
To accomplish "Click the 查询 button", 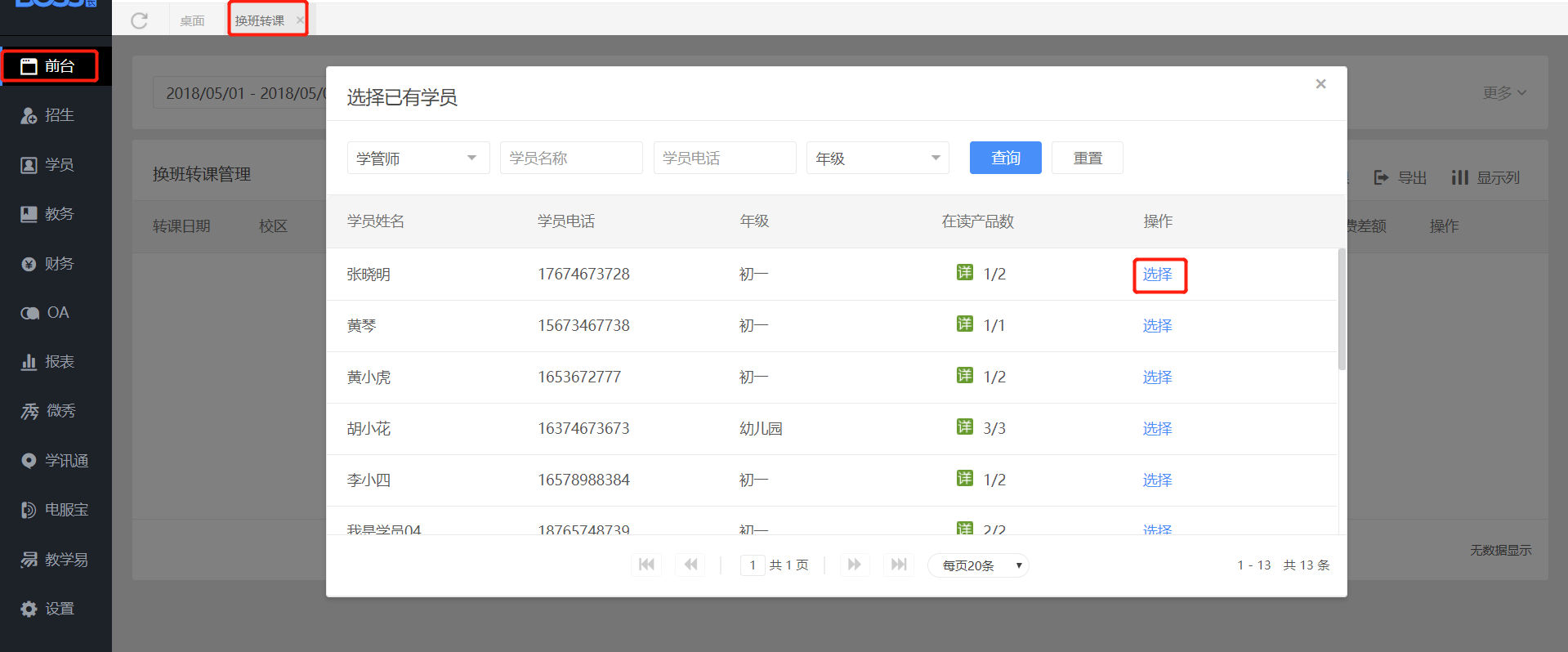I will (x=1005, y=158).
